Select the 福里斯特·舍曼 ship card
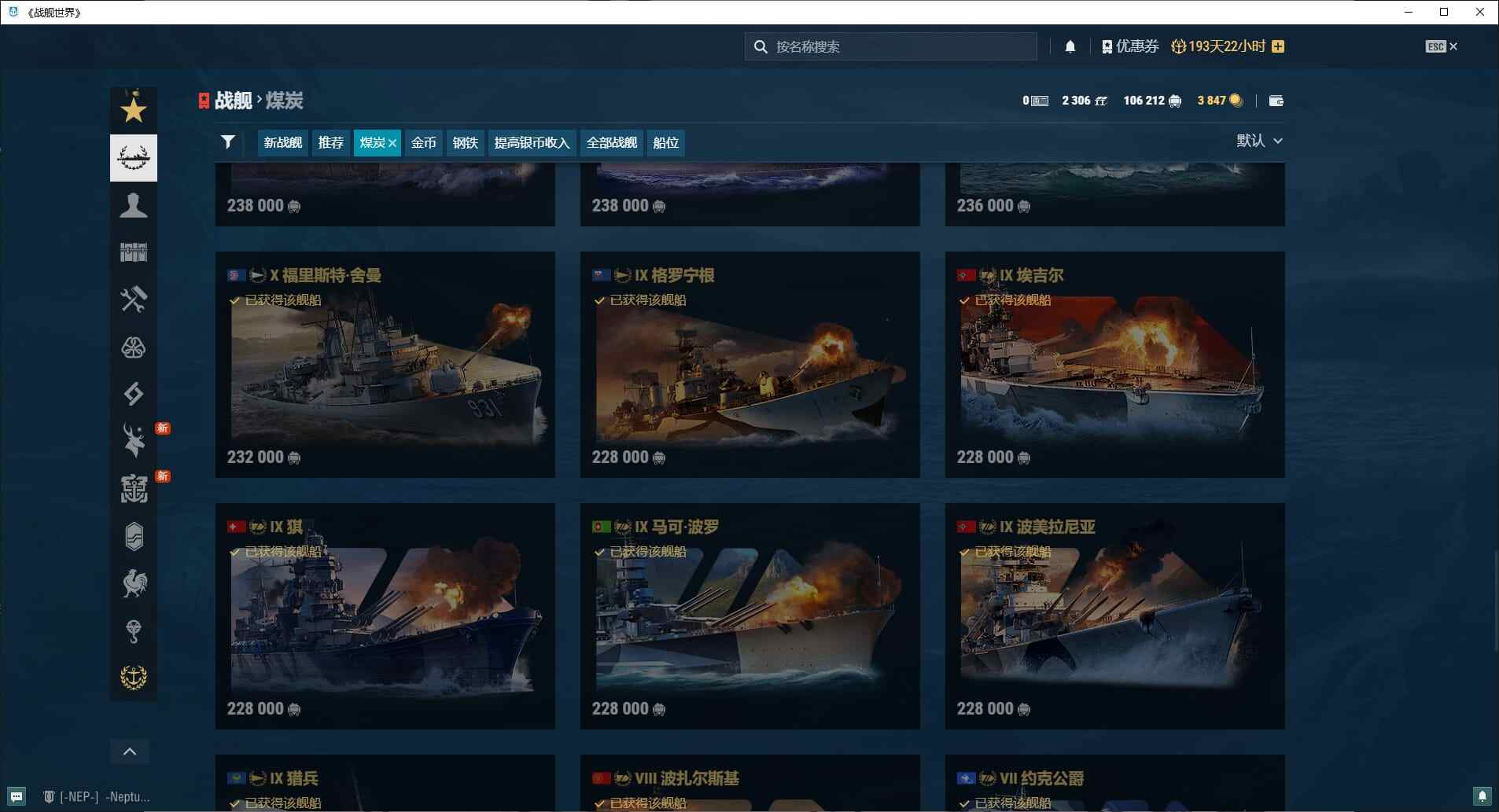This screenshot has height=812, width=1499. tap(385, 364)
